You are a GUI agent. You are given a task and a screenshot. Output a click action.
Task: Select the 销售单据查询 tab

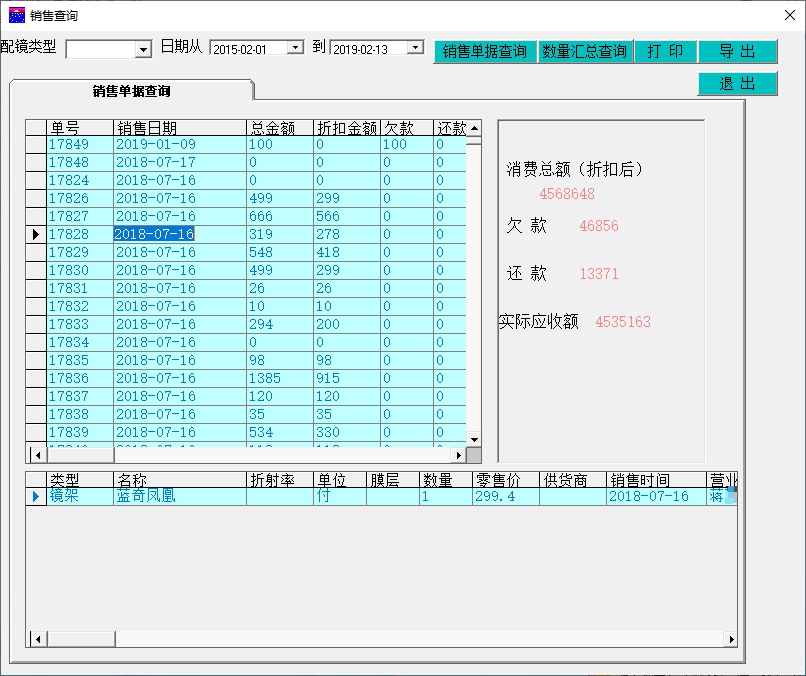click(x=131, y=91)
